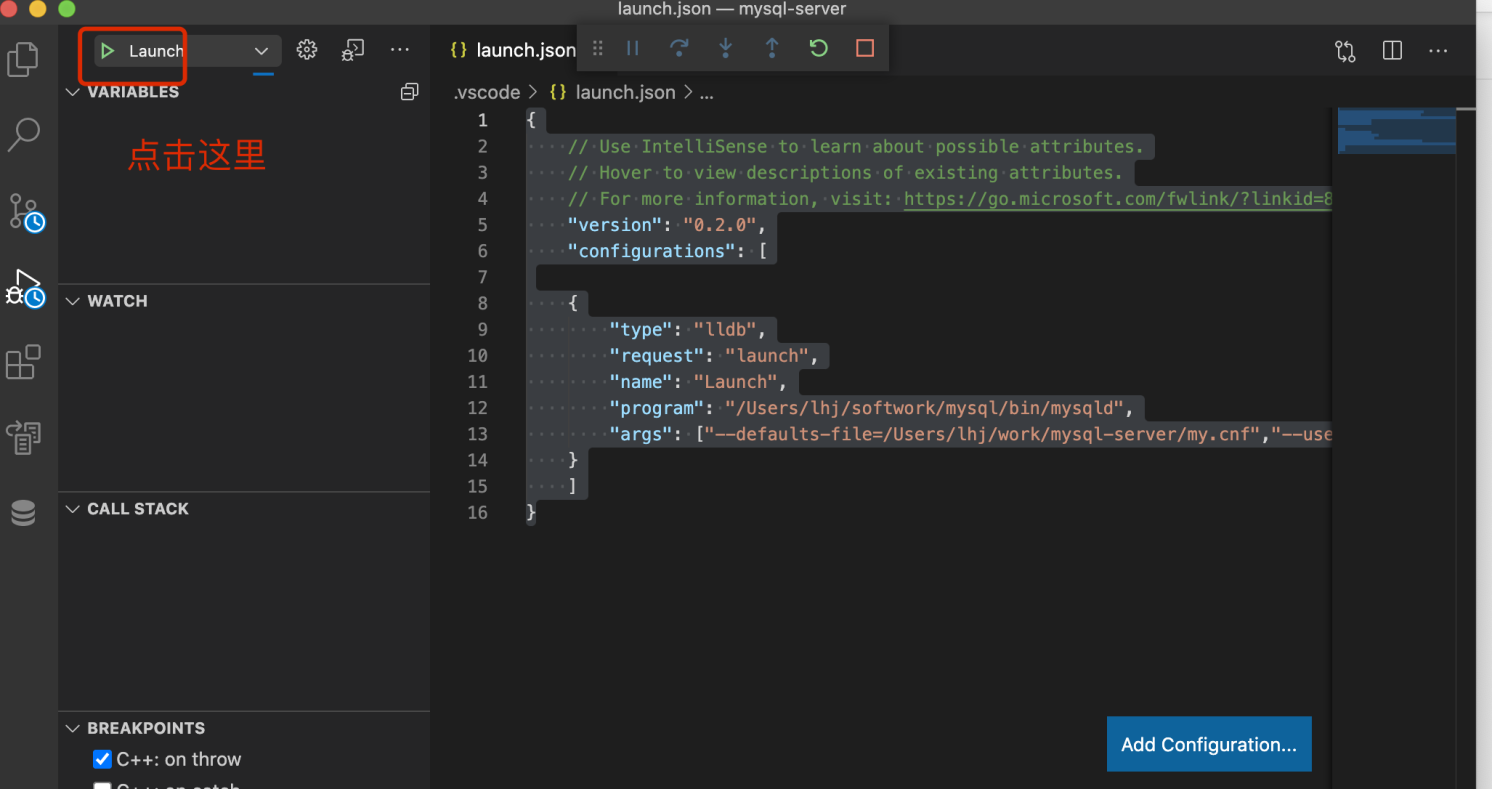Click the "request" key text

(x=657, y=356)
